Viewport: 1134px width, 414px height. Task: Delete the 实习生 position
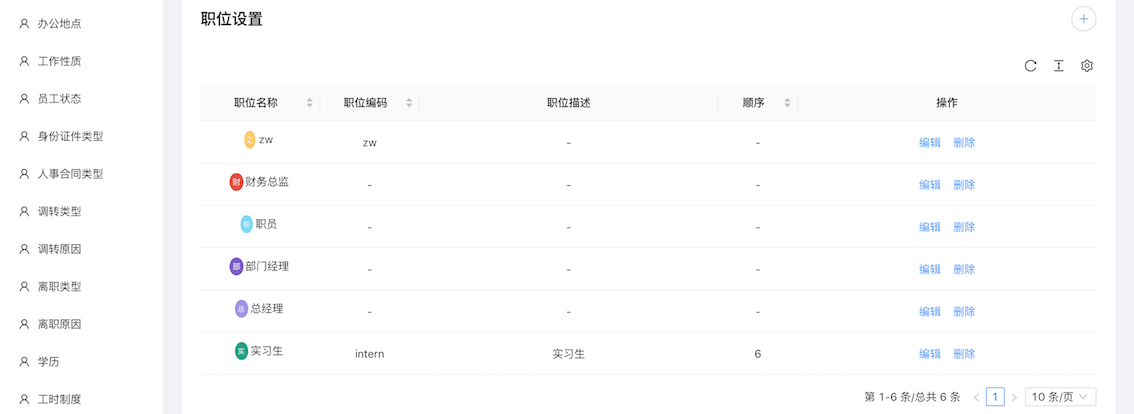964,354
